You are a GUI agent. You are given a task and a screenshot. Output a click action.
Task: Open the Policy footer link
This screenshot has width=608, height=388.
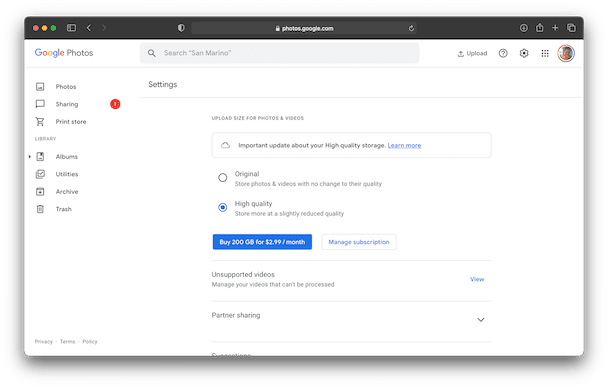tap(90, 341)
